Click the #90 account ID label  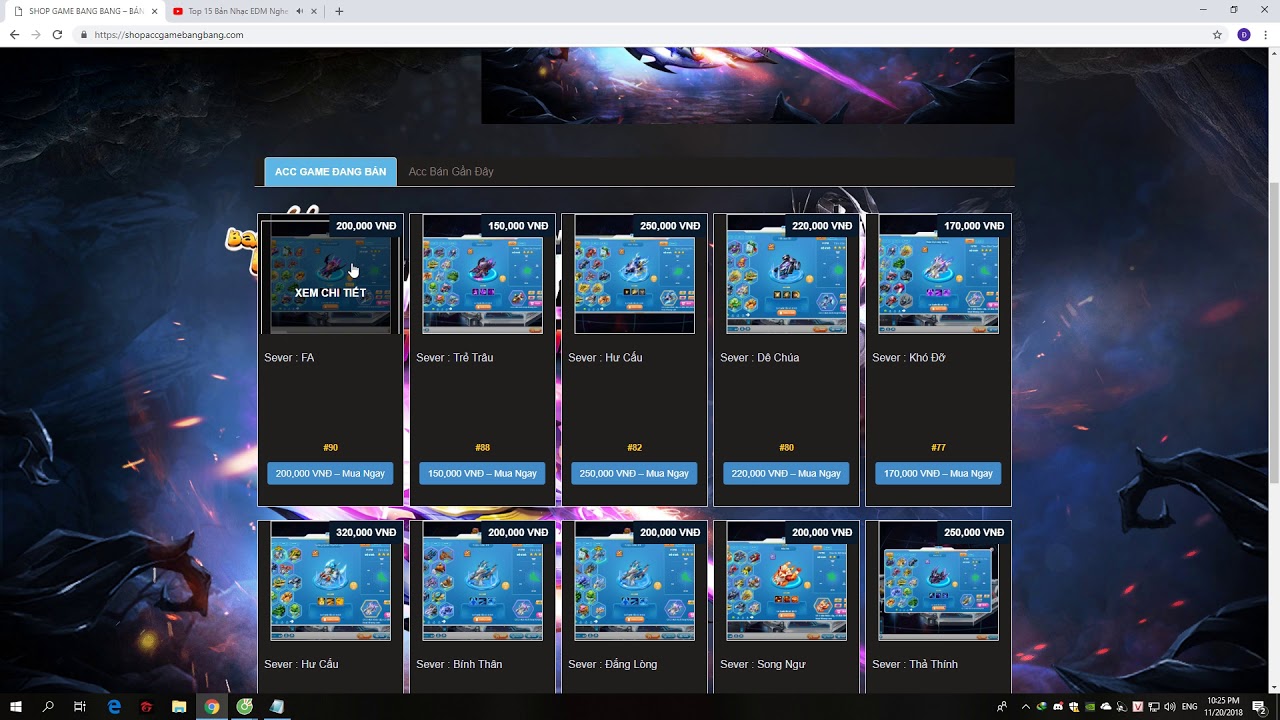pos(331,448)
